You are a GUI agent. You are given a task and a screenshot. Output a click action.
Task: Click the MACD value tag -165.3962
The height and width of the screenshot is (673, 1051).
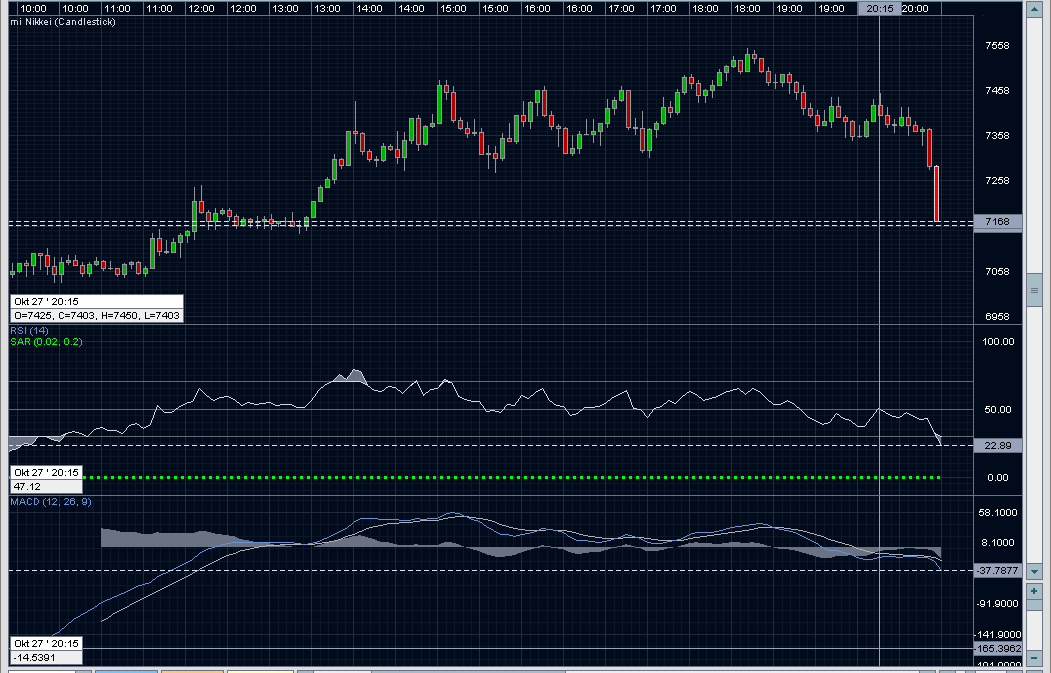click(x=997, y=648)
